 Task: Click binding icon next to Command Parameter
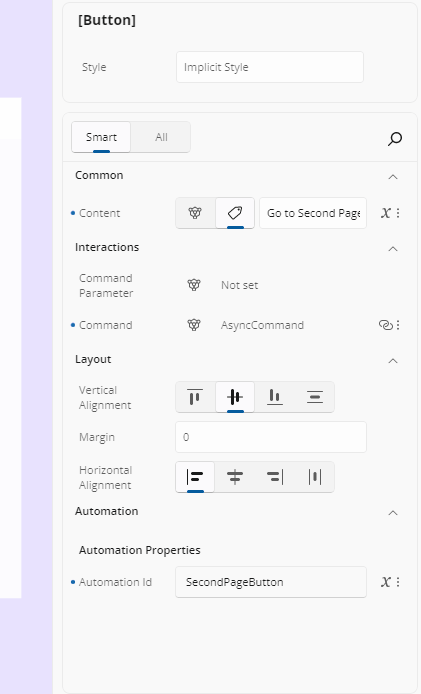click(x=194, y=285)
